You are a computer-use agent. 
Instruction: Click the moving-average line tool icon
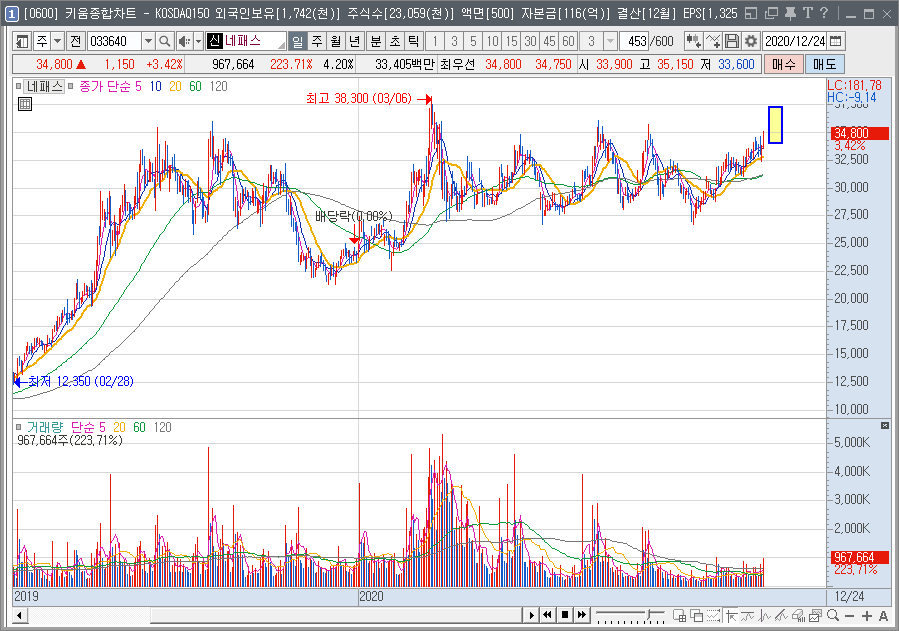click(x=748, y=616)
